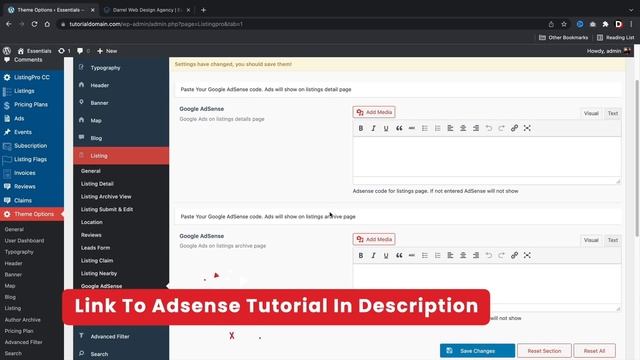Open browser extensions puzzle icon
Screen dimensions: 640x360
(605, 24)
